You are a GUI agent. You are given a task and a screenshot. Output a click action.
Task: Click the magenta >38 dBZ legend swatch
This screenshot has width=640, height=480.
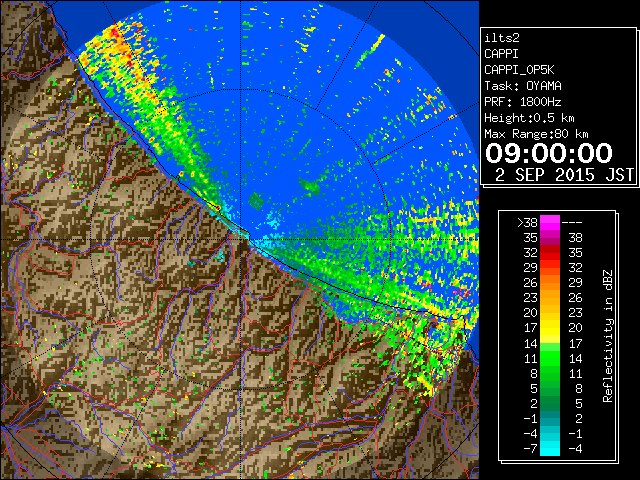(x=550, y=222)
